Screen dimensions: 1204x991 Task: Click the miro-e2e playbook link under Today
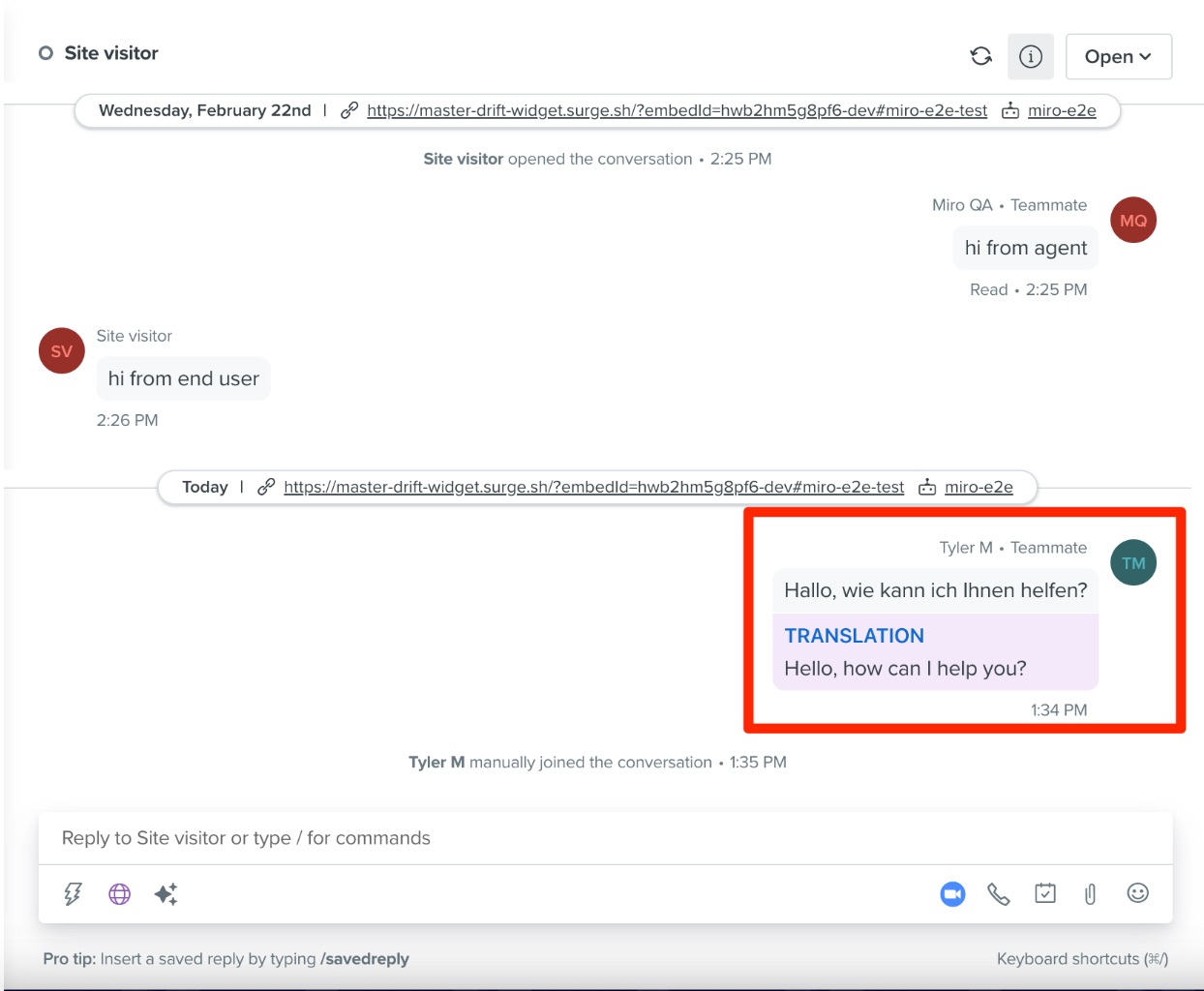coord(978,487)
